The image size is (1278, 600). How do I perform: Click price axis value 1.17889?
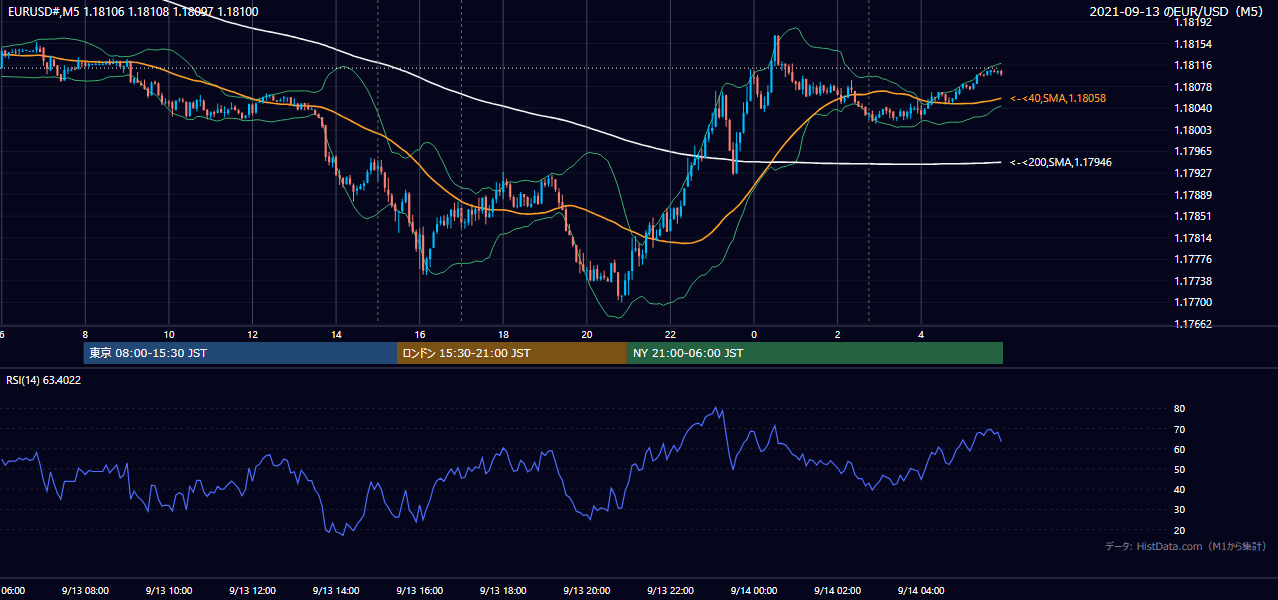click(x=1194, y=195)
